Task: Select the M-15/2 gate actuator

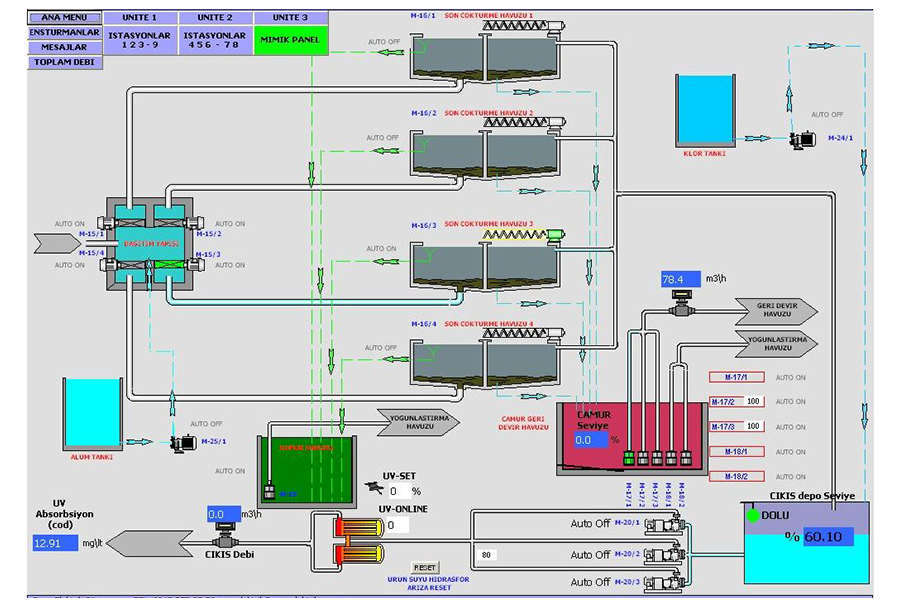Action: (195, 223)
